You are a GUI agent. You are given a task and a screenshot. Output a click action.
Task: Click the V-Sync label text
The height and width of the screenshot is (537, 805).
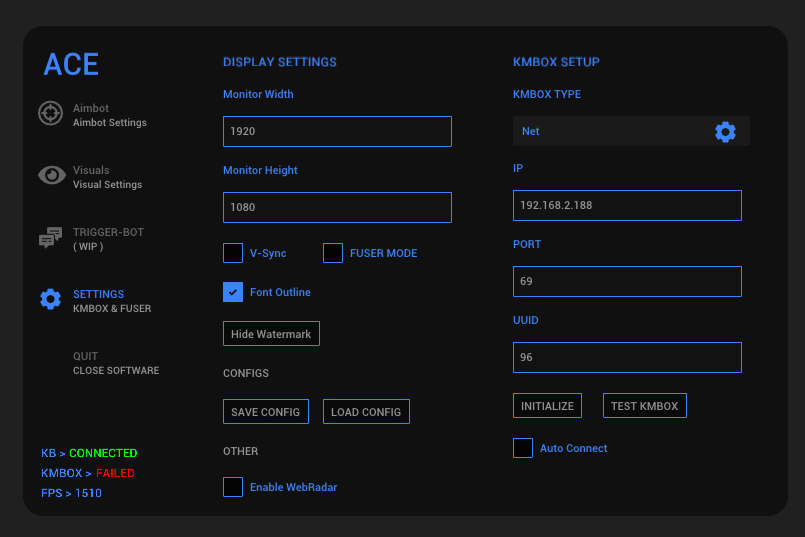coord(268,253)
